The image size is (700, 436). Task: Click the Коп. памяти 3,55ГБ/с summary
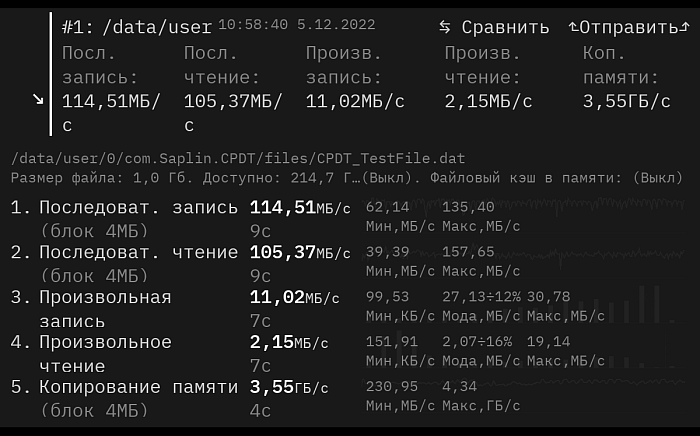tap(626, 77)
